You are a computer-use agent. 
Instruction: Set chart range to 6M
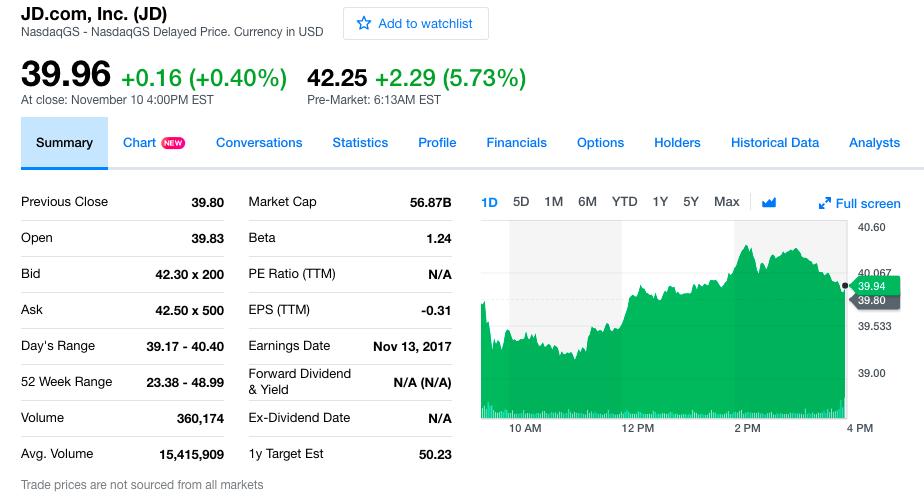coord(587,202)
